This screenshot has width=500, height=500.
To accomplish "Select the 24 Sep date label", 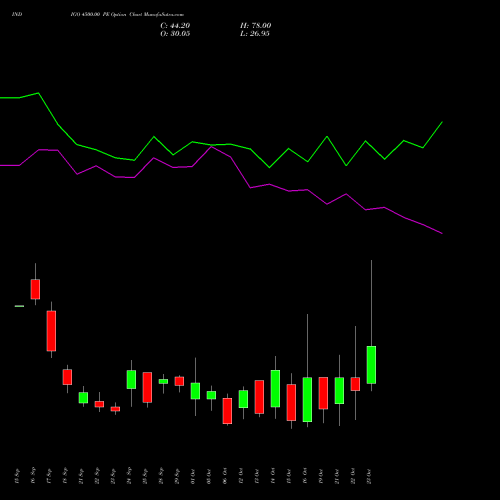I will click(x=129, y=476).
